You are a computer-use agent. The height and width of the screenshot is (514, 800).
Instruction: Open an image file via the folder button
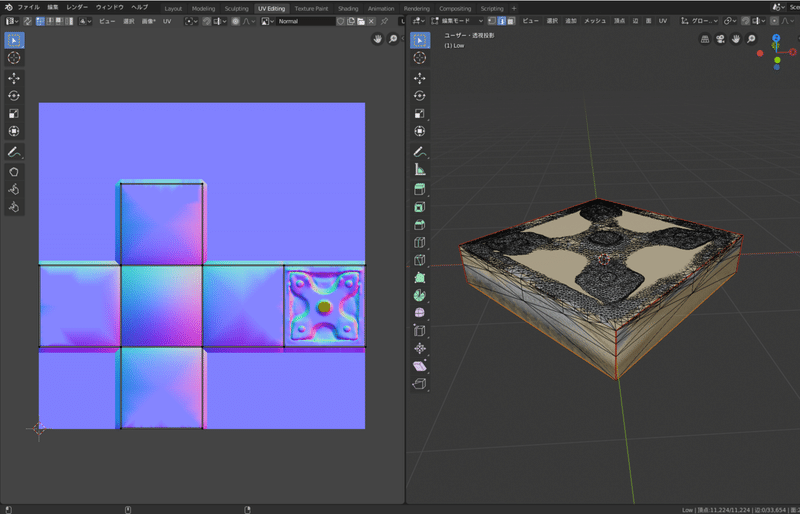coord(361,21)
